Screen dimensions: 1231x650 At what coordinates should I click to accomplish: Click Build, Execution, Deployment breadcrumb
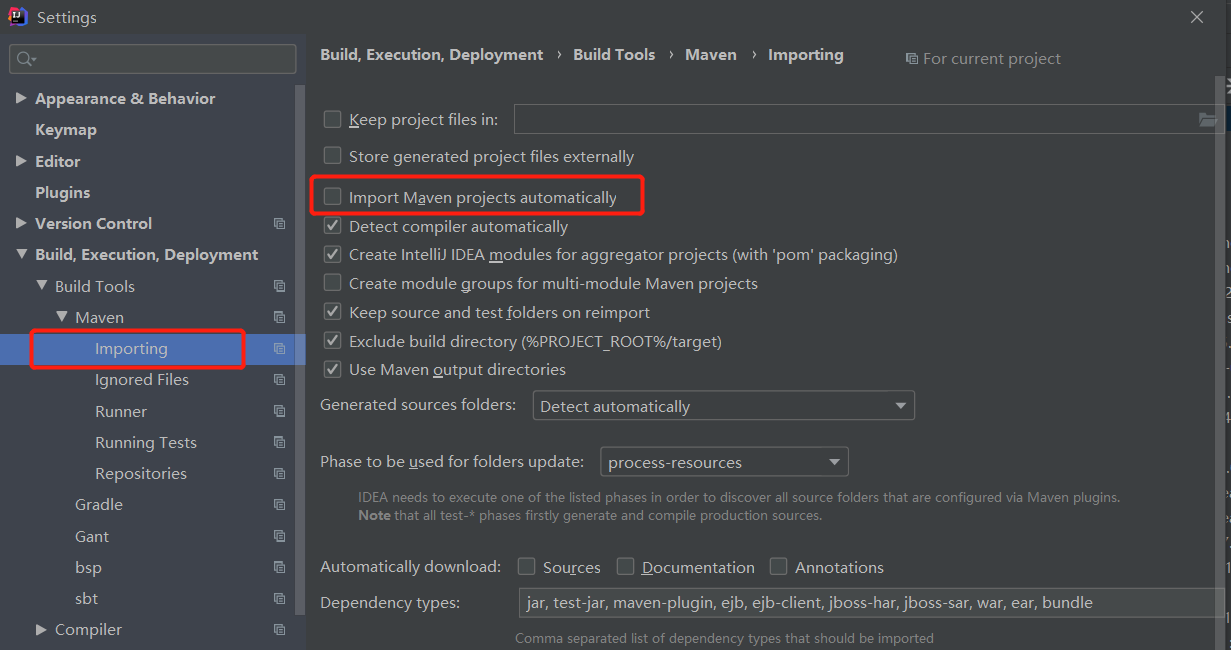pyautogui.click(x=432, y=55)
